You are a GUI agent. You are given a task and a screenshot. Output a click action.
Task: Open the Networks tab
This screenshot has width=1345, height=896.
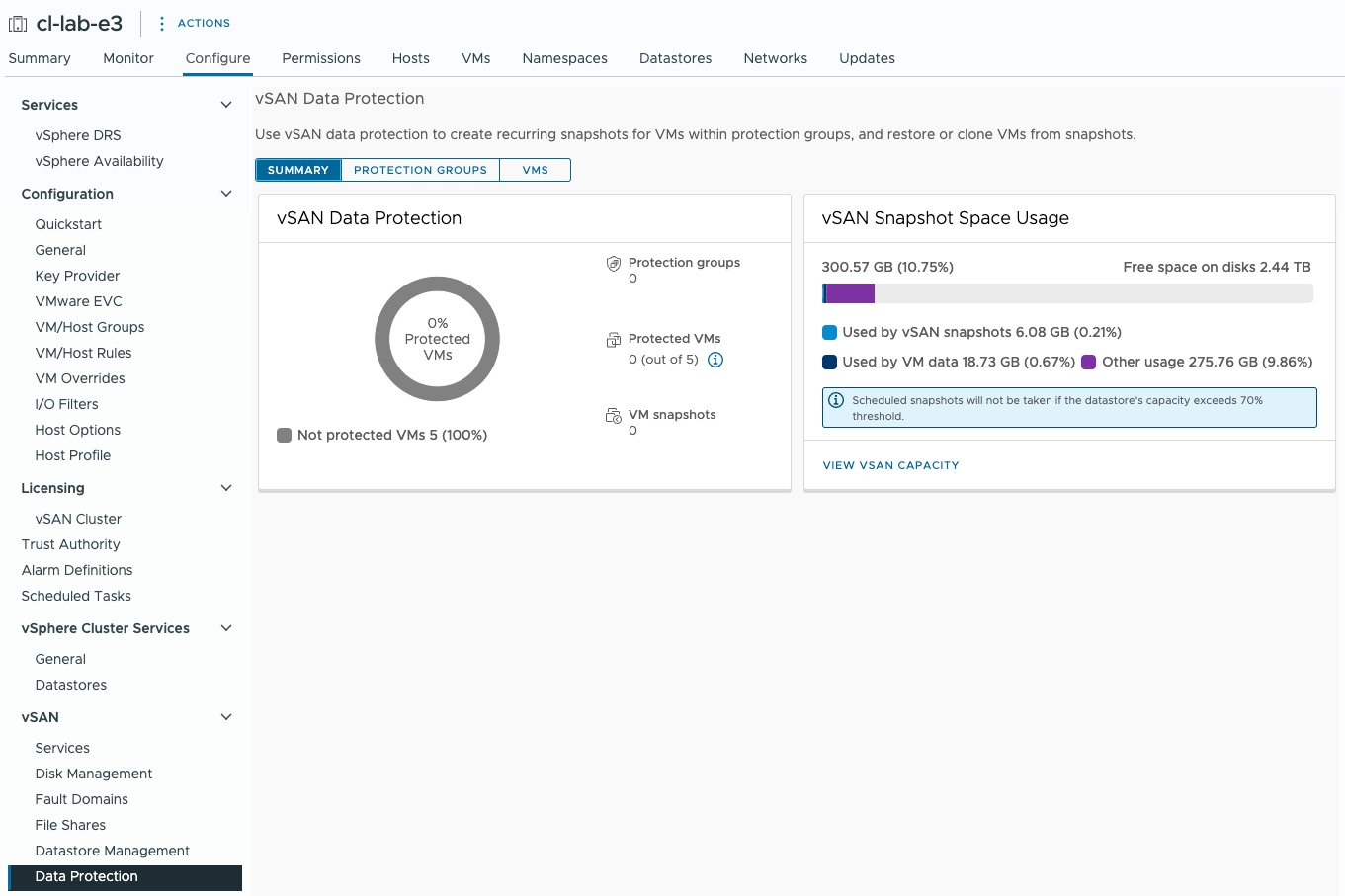(776, 58)
